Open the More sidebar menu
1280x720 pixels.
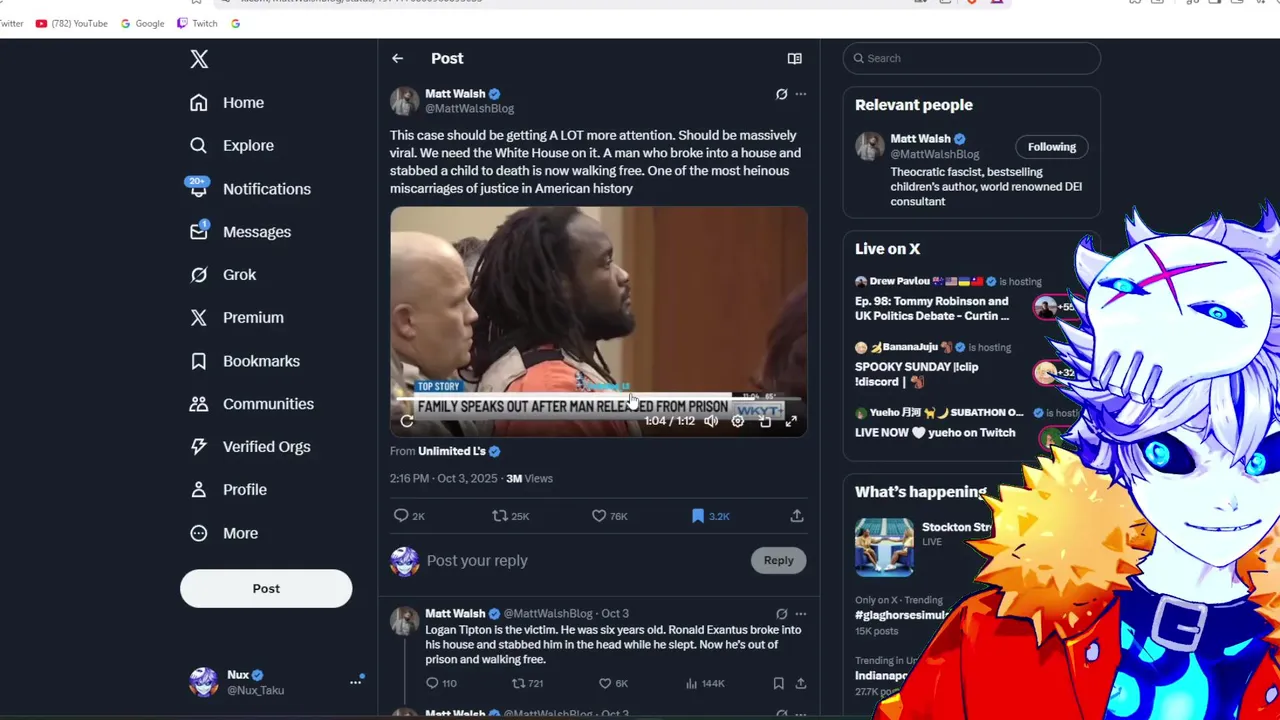click(224, 533)
